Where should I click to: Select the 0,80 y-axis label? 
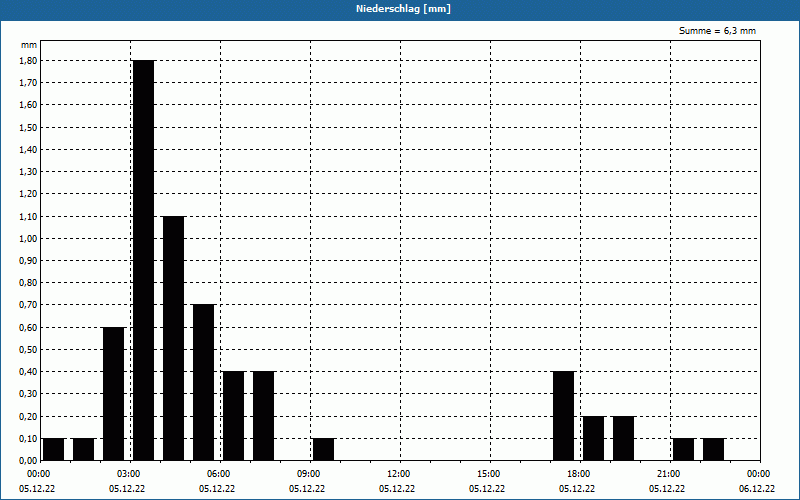[28, 283]
